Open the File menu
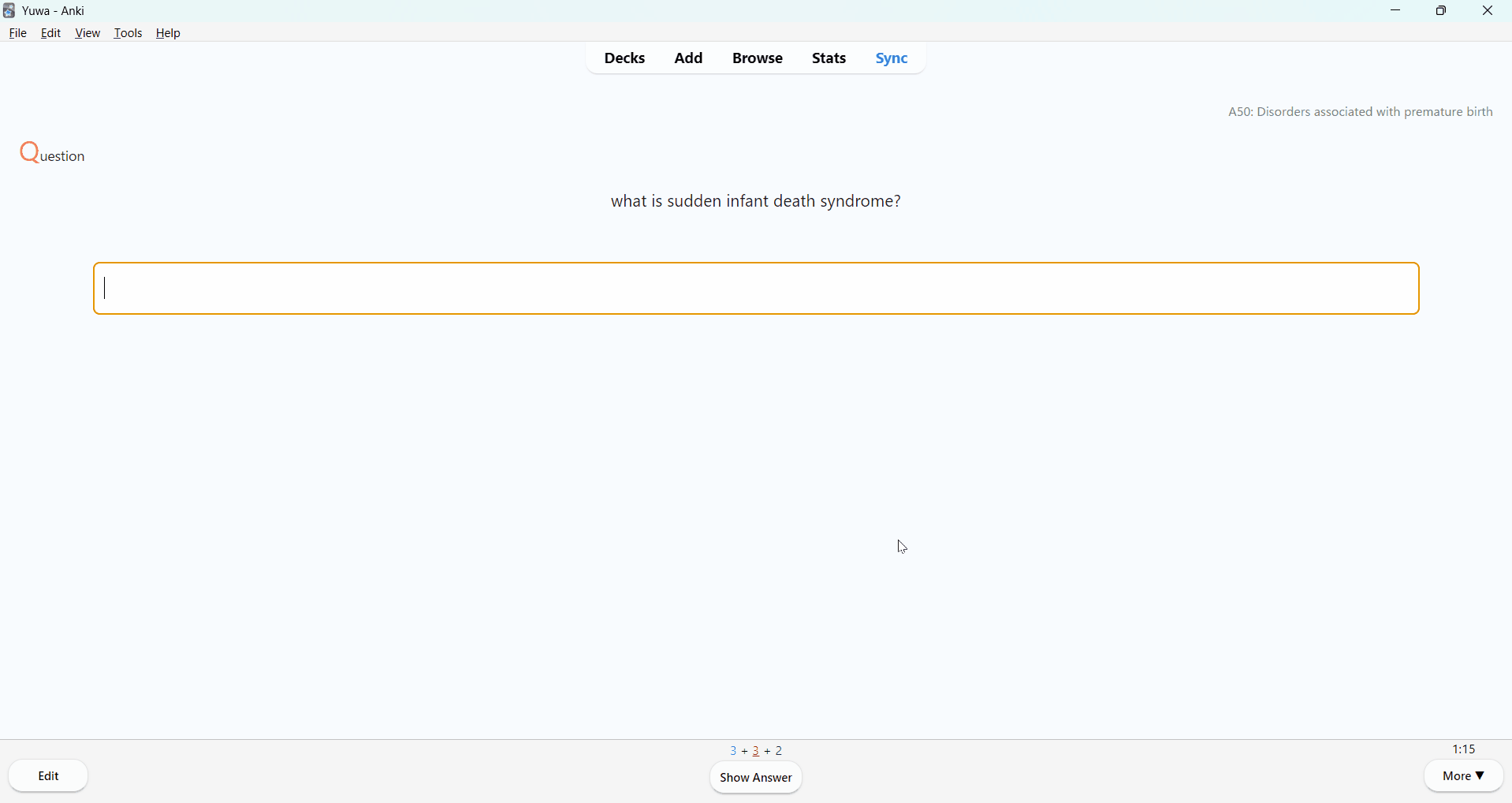The image size is (1512, 803). 18,34
